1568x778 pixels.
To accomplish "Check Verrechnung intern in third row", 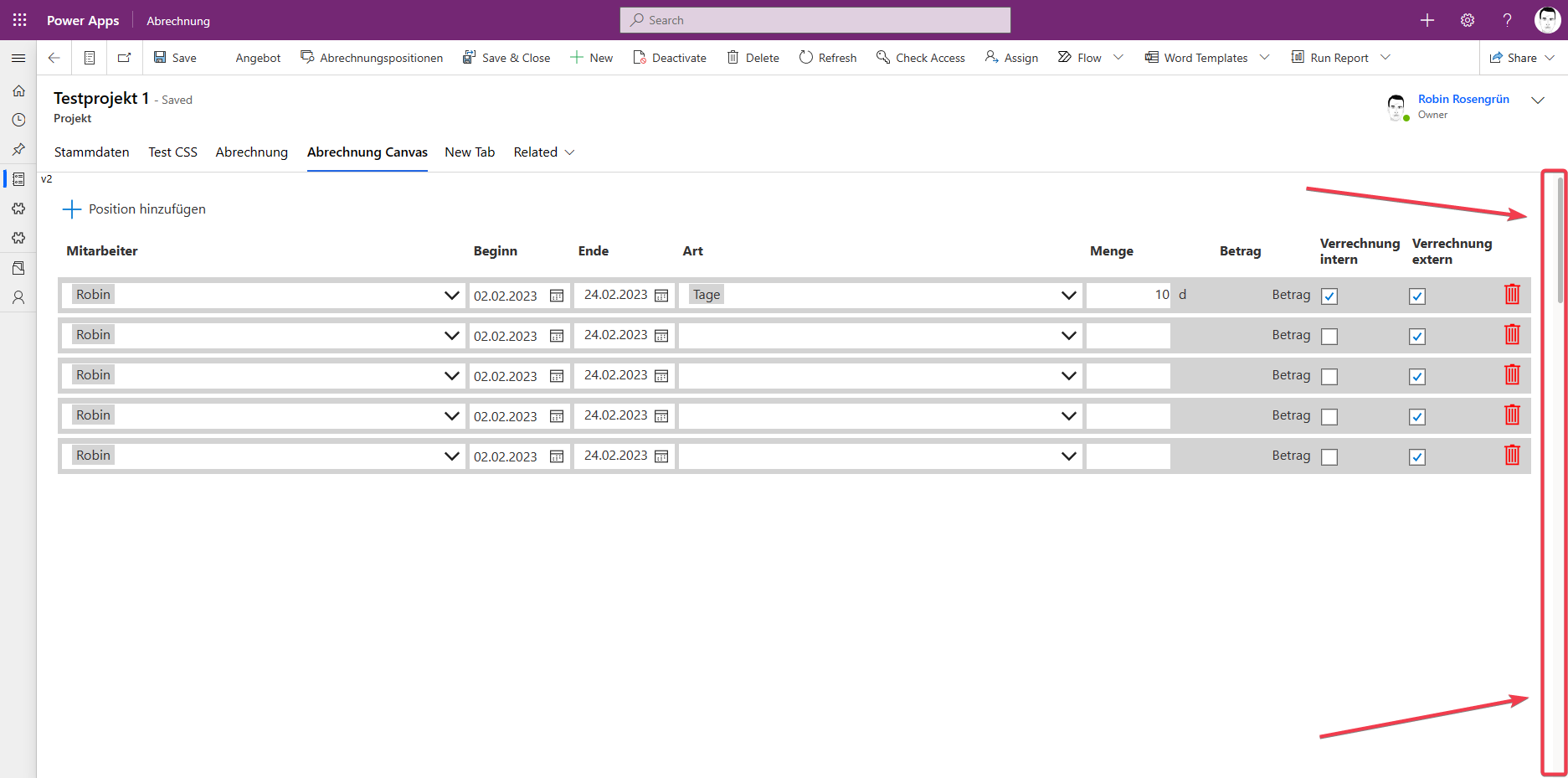I will 1329,377.
